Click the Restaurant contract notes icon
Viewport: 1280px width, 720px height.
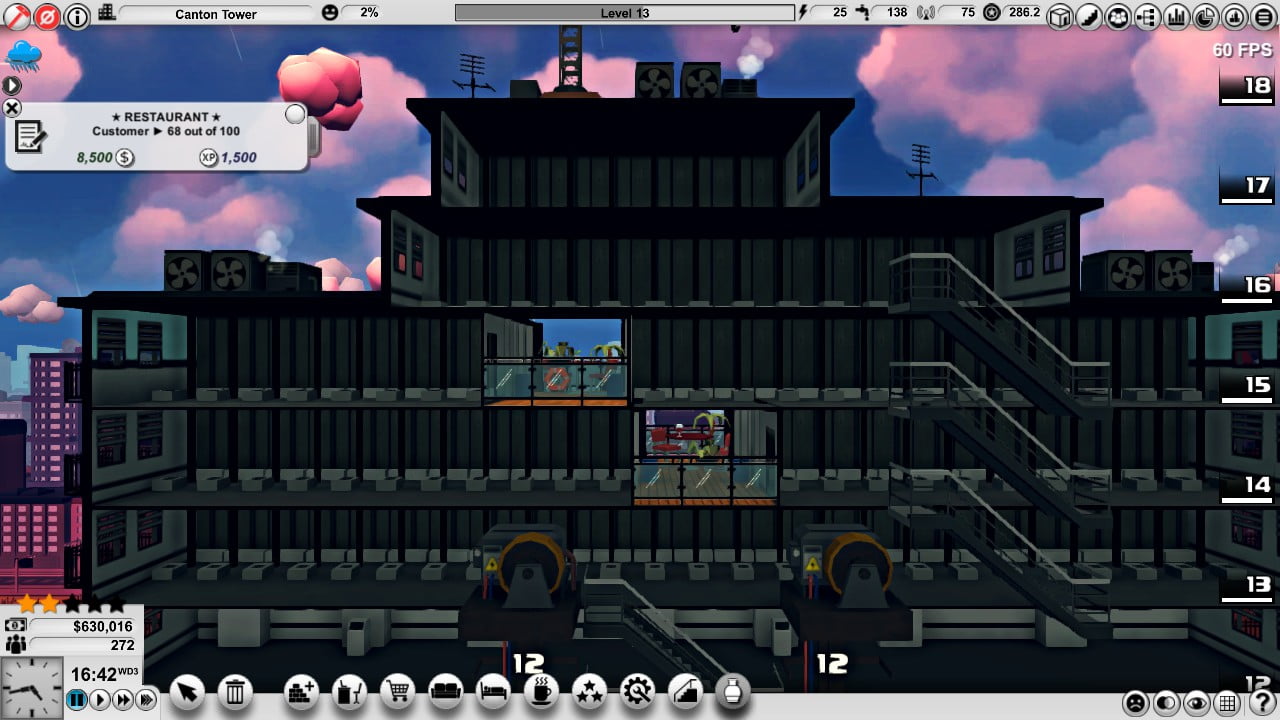30,137
